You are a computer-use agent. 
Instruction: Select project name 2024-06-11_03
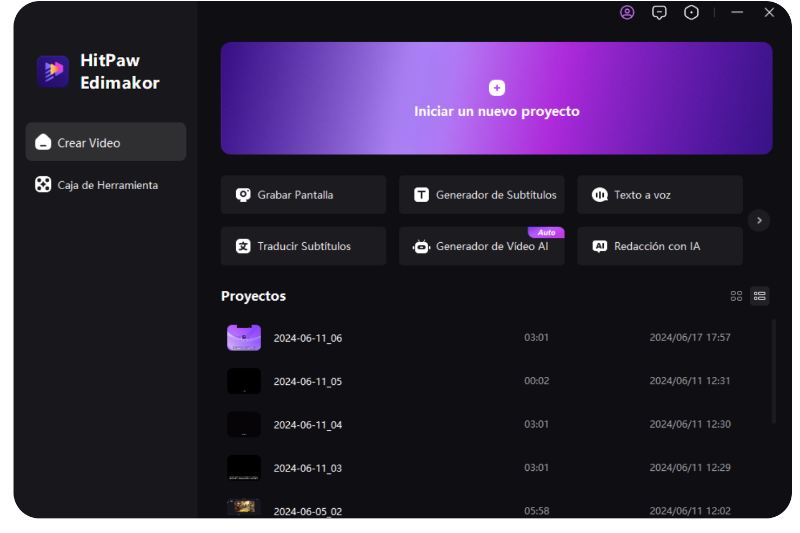pyautogui.click(x=308, y=468)
